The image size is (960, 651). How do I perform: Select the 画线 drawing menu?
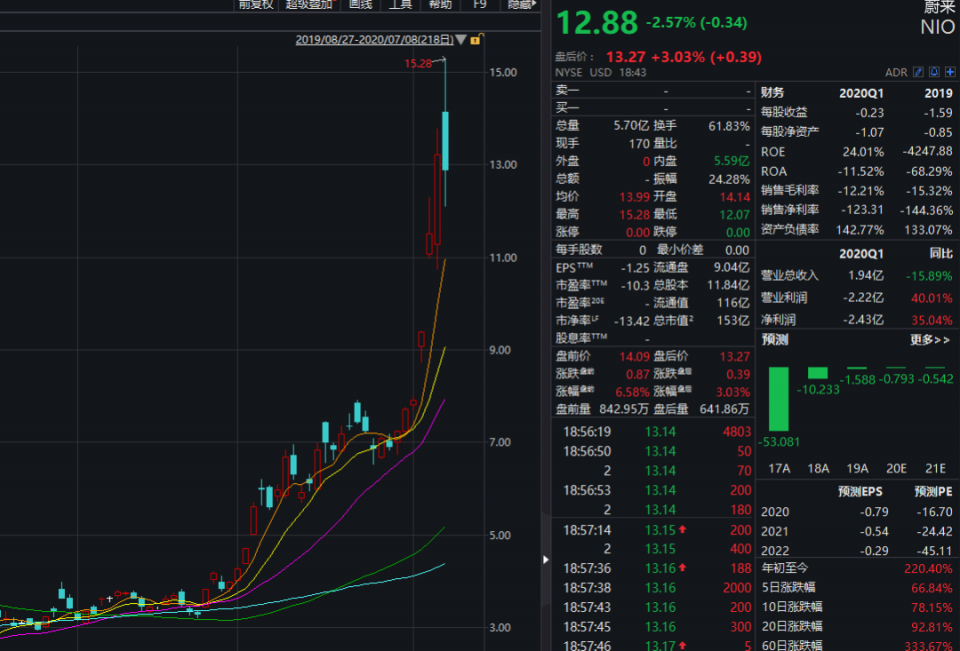(x=360, y=4)
